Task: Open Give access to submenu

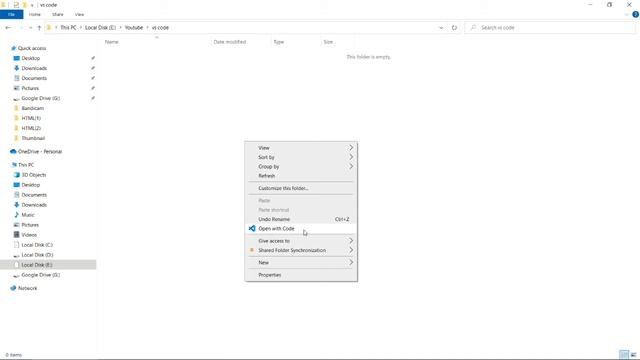Action: coord(301,241)
